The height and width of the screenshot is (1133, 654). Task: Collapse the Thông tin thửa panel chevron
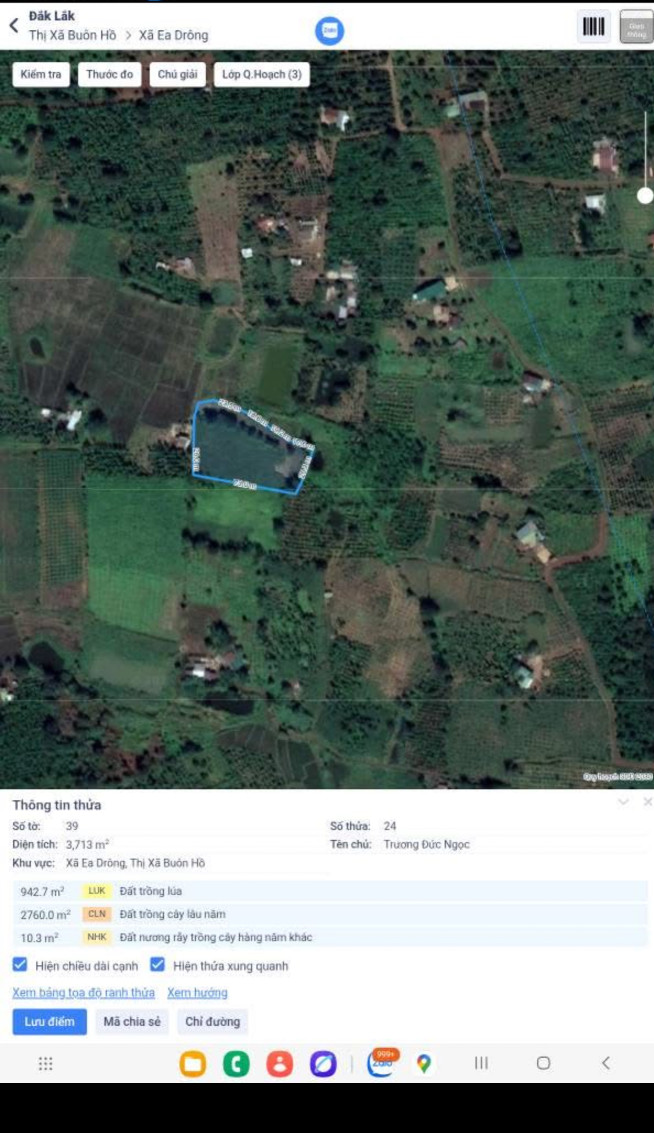pos(623,802)
